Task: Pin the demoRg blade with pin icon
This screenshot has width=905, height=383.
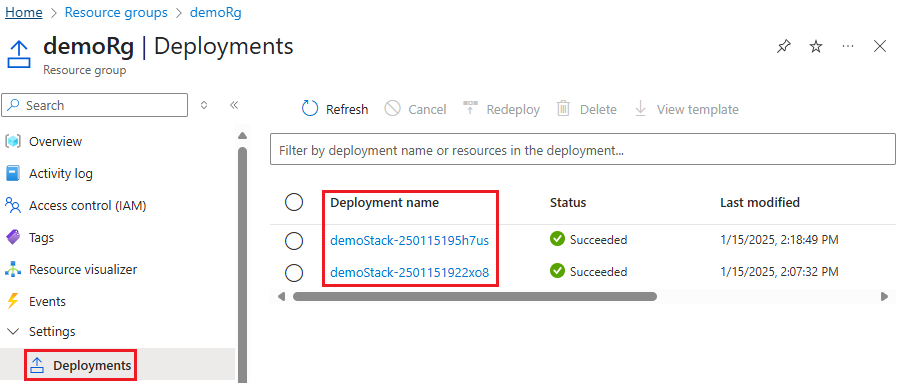Action: [784, 47]
